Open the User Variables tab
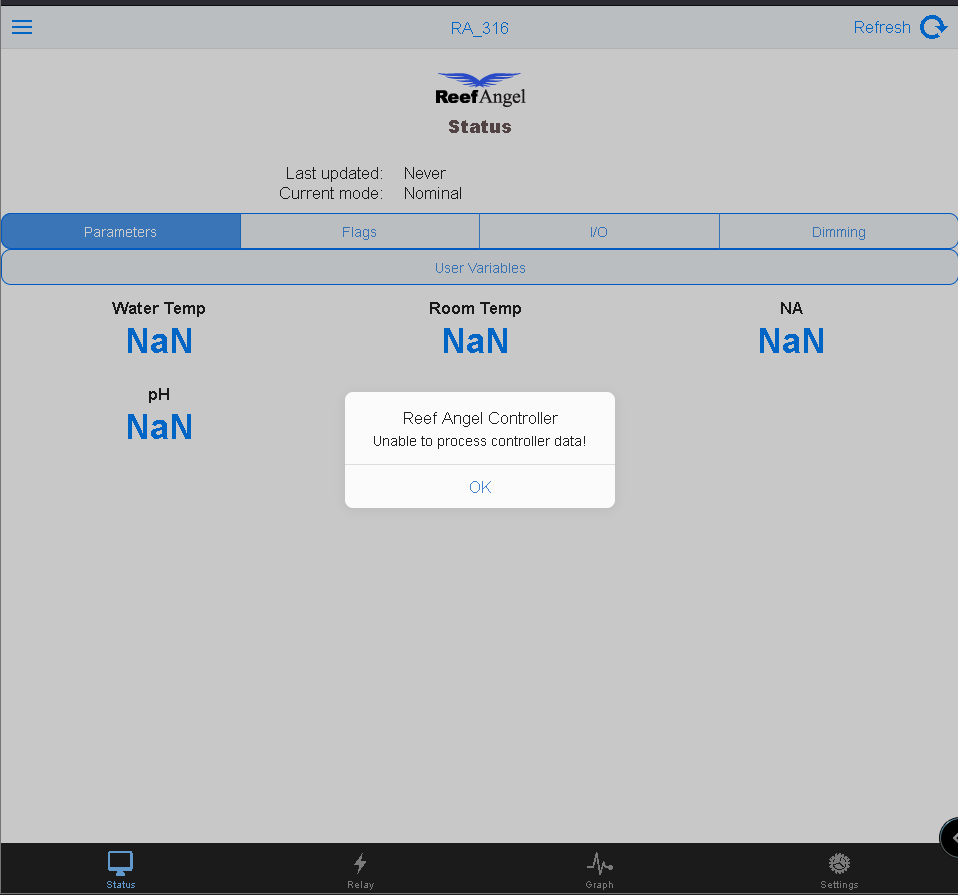This screenshot has width=958, height=895. tap(480, 268)
